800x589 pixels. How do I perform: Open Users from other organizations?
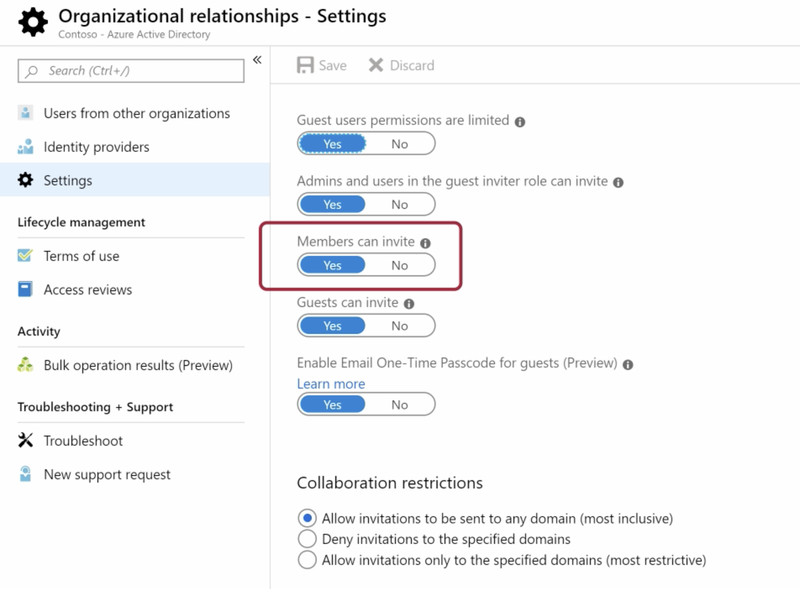[135, 113]
